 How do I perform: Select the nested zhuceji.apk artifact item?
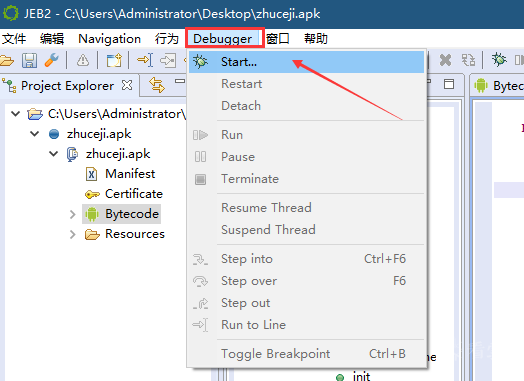click(118, 154)
